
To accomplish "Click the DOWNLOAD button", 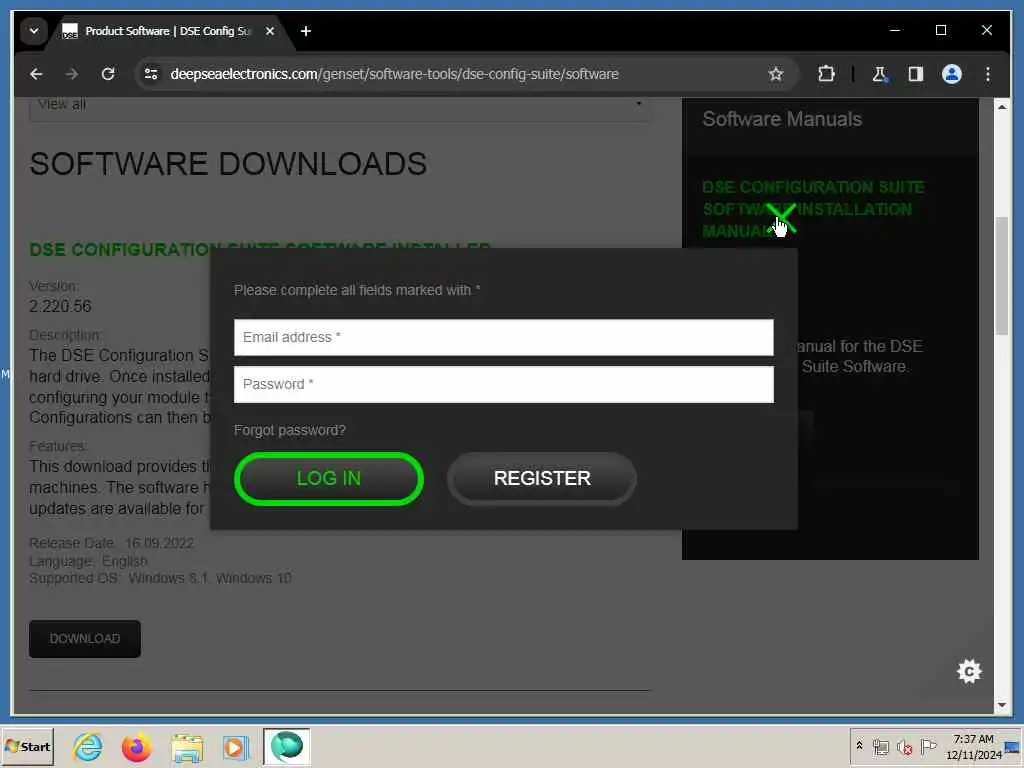I will 85,639.
